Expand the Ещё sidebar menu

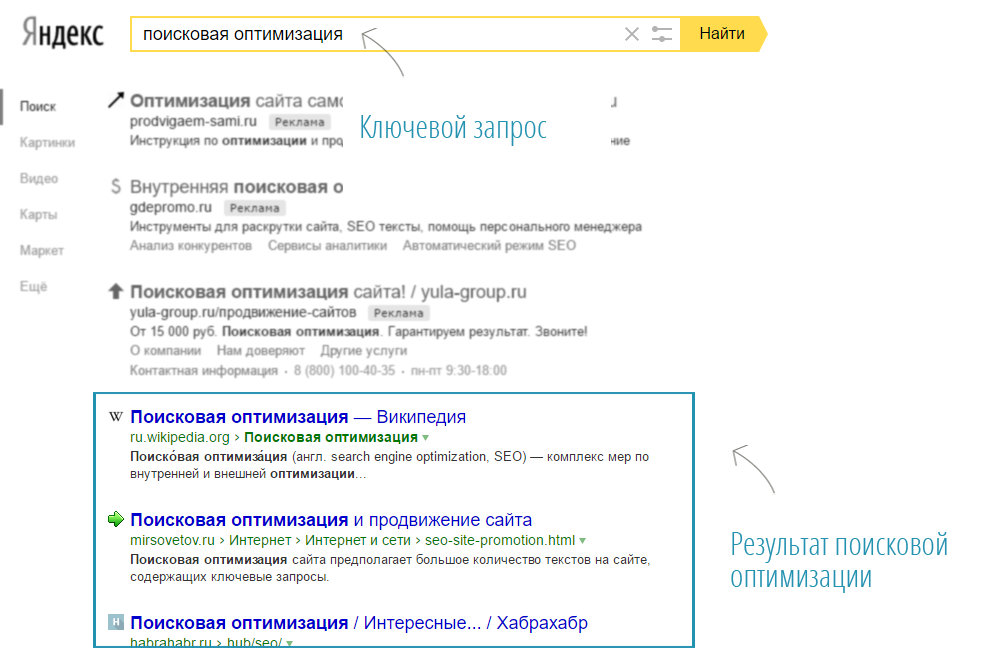[x=34, y=287]
